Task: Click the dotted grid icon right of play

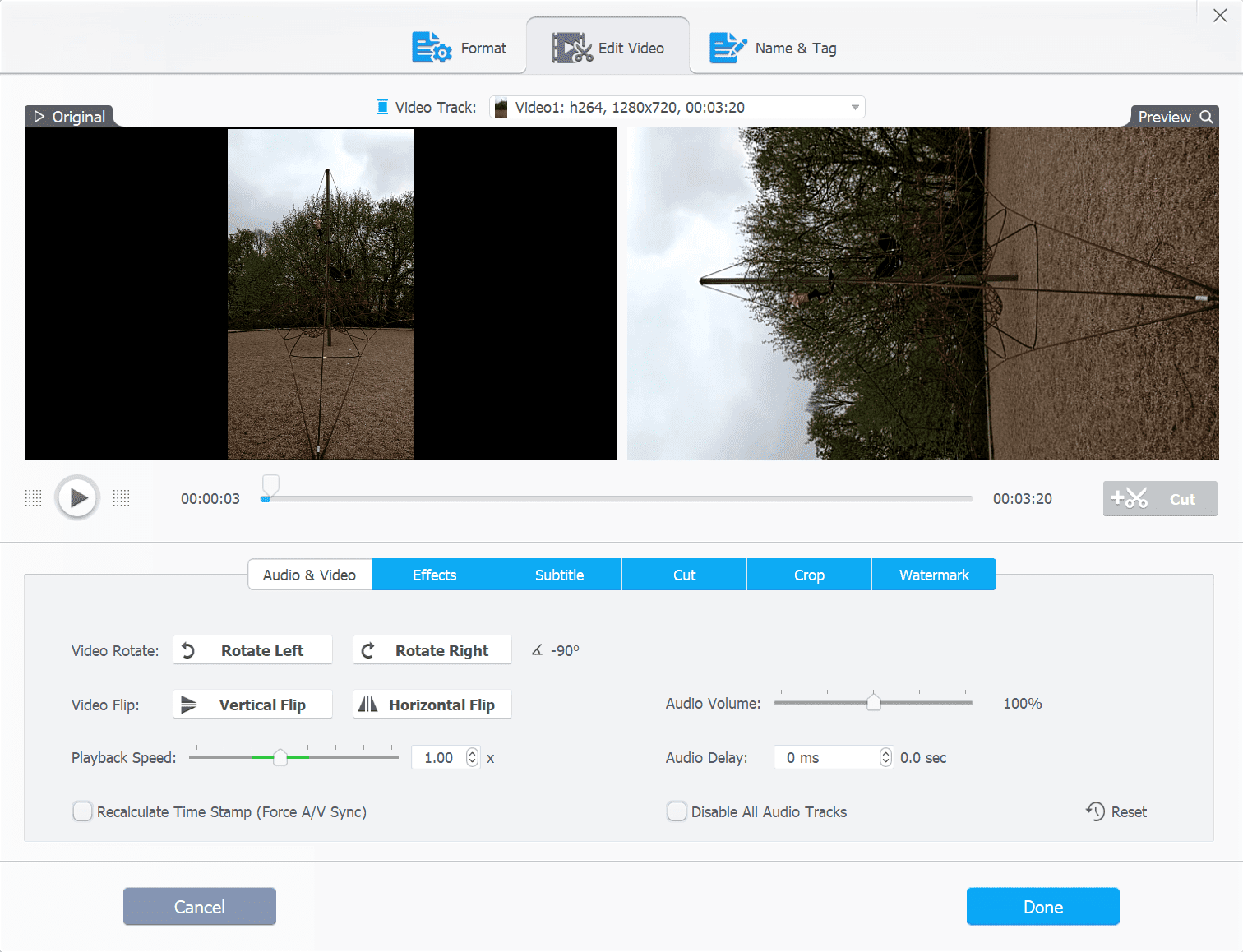Action: click(x=122, y=498)
